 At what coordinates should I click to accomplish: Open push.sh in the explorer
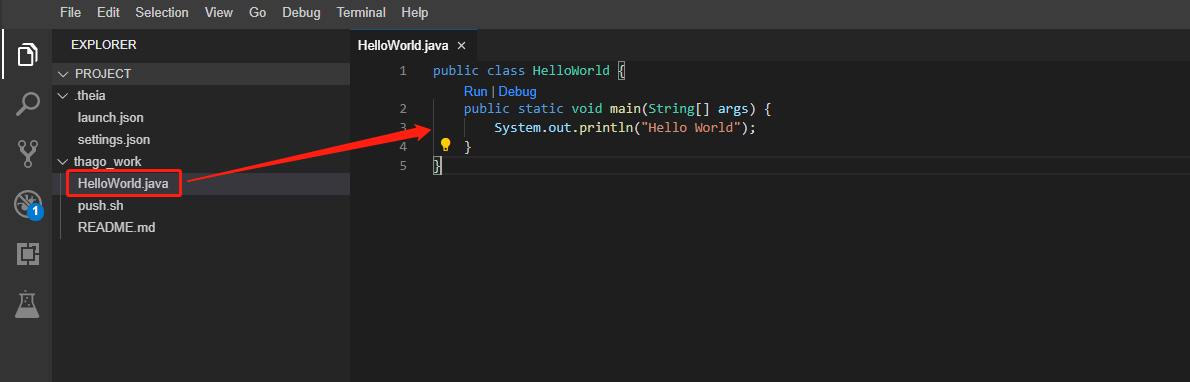[x=100, y=205]
